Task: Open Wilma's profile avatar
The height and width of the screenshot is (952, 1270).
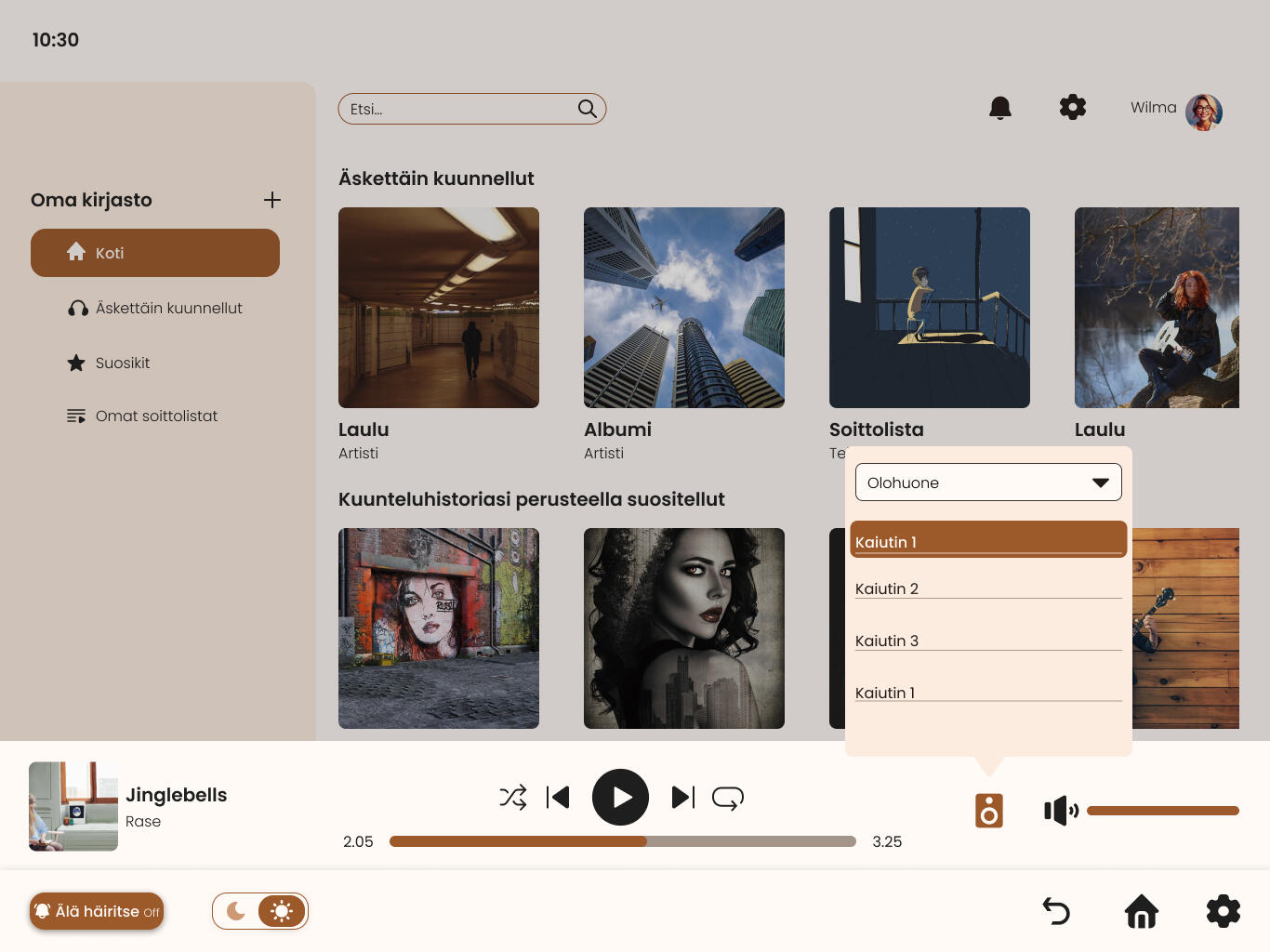Action: click(1203, 112)
